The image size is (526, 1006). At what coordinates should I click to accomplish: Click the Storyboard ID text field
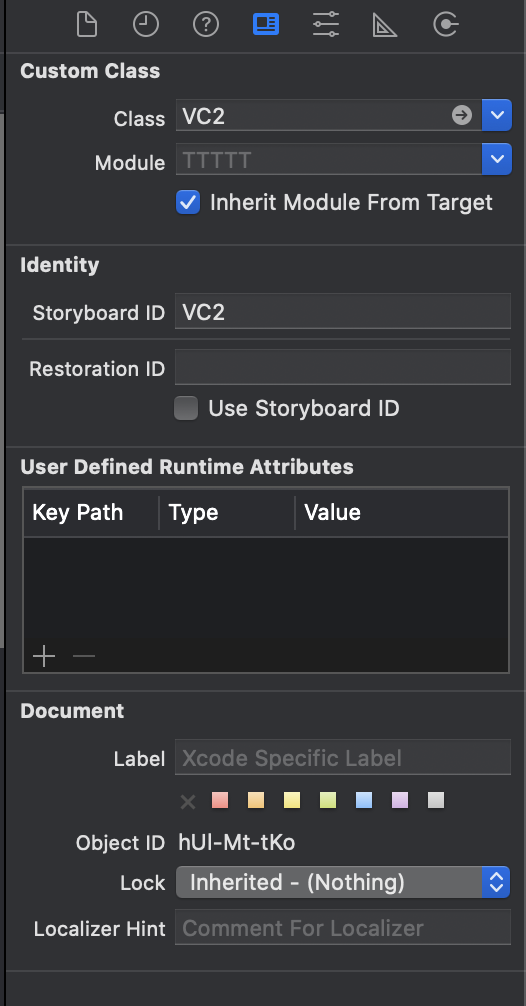click(343, 312)
